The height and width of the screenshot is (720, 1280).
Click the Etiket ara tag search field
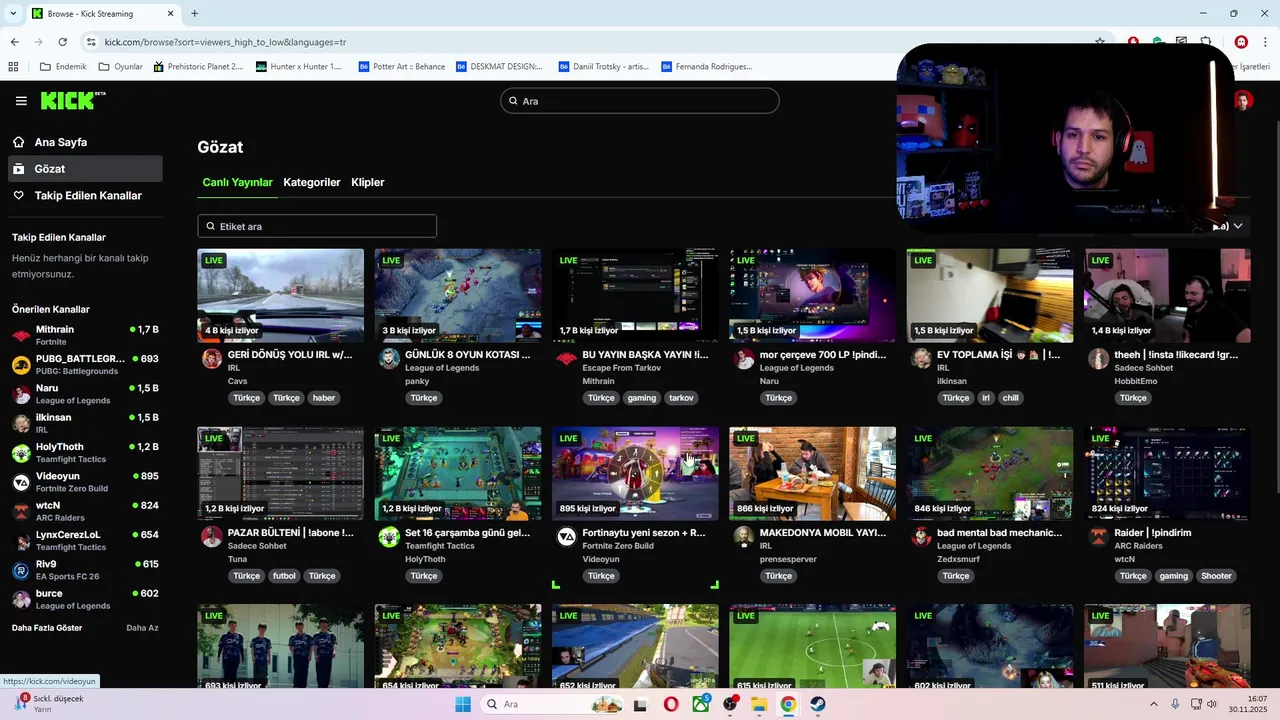[x=317, y=226]
